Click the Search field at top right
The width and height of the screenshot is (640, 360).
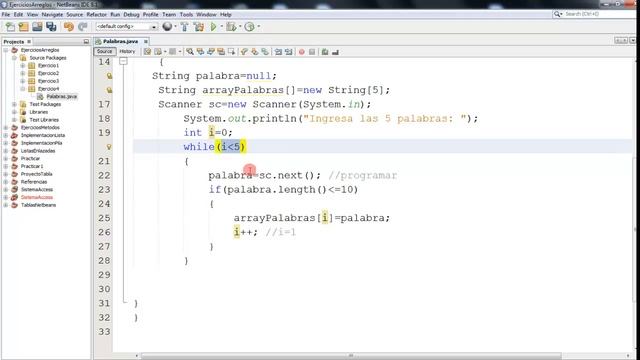tap(598, 14)
